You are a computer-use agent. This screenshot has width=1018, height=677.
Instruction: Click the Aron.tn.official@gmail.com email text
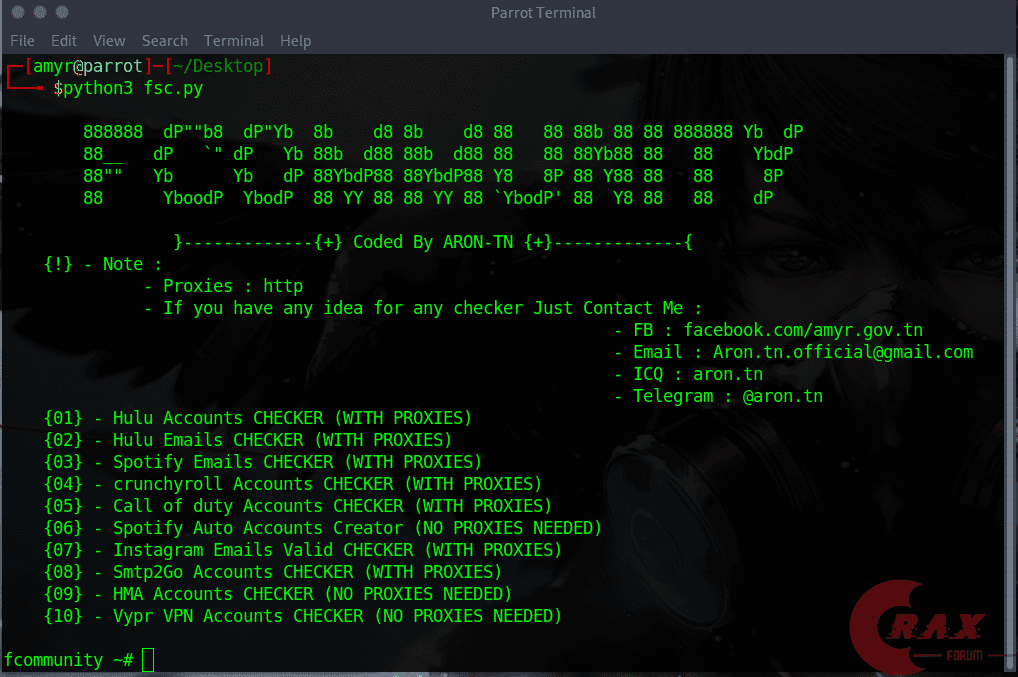click(843, 352)
